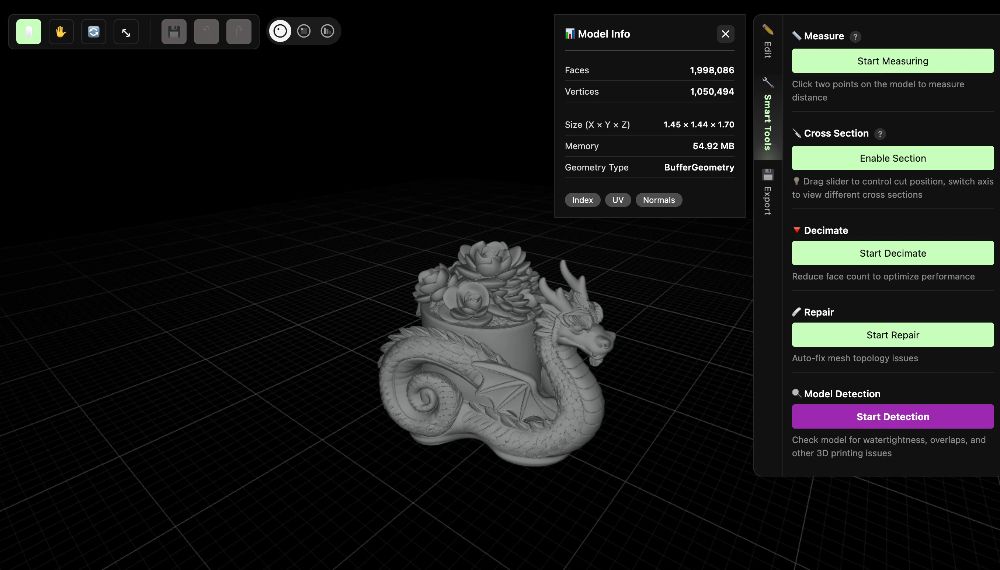Open the Edit side tab
Screen dimensions: 1000x570
tap(768, 42)
